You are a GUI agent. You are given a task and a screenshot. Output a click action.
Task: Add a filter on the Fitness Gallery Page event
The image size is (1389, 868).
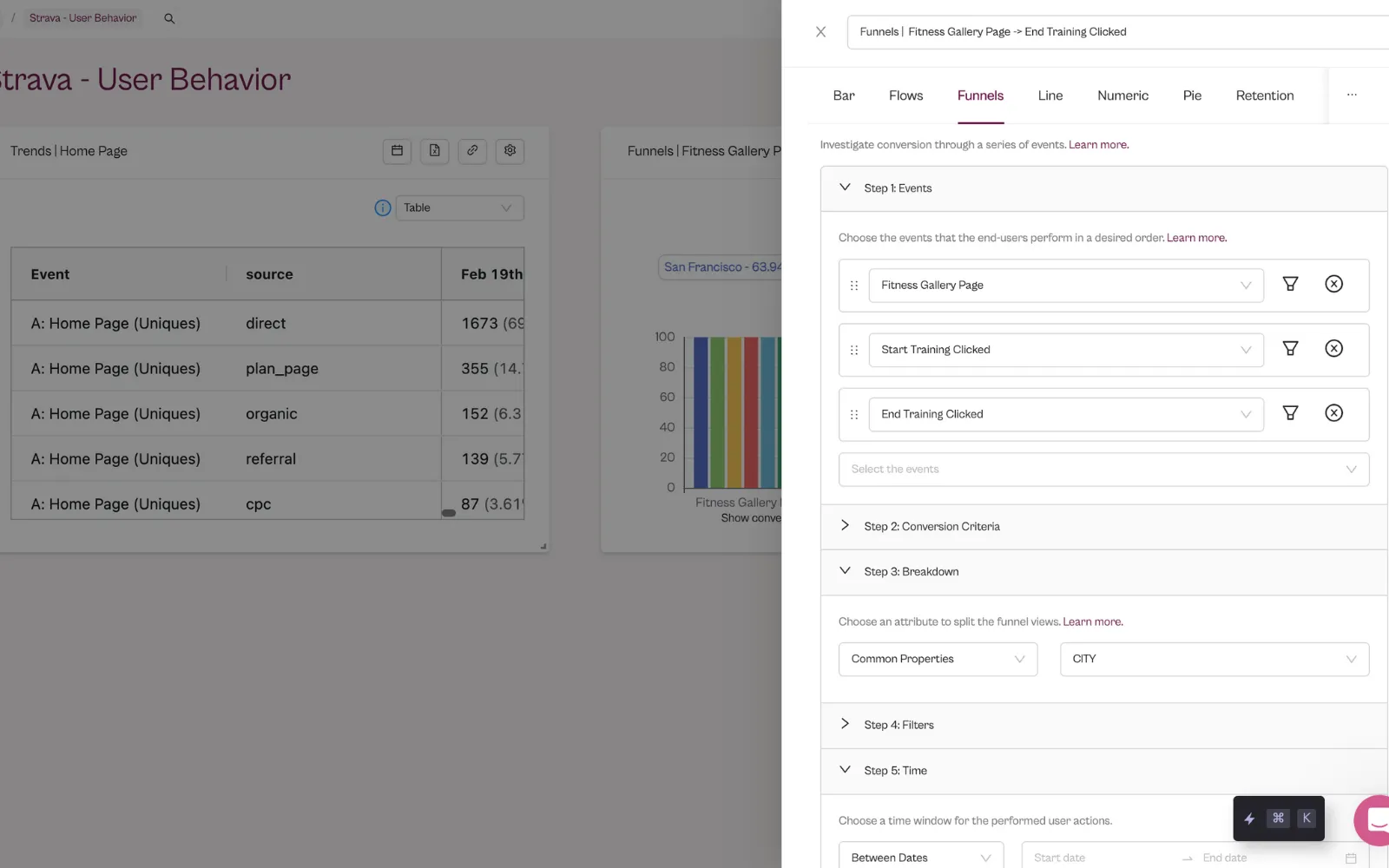[1290, 284]
